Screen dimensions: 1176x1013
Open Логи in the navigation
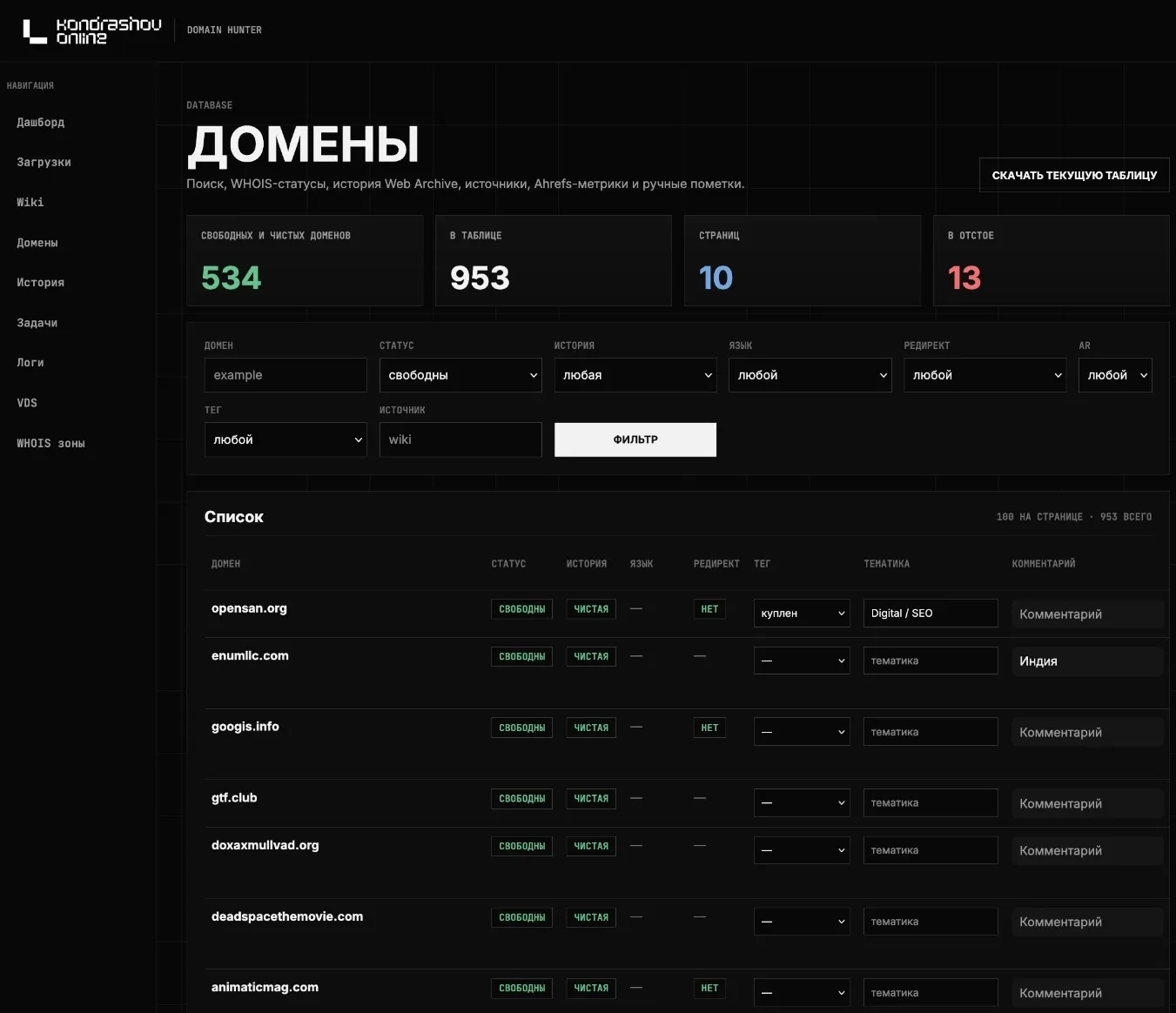30,363
